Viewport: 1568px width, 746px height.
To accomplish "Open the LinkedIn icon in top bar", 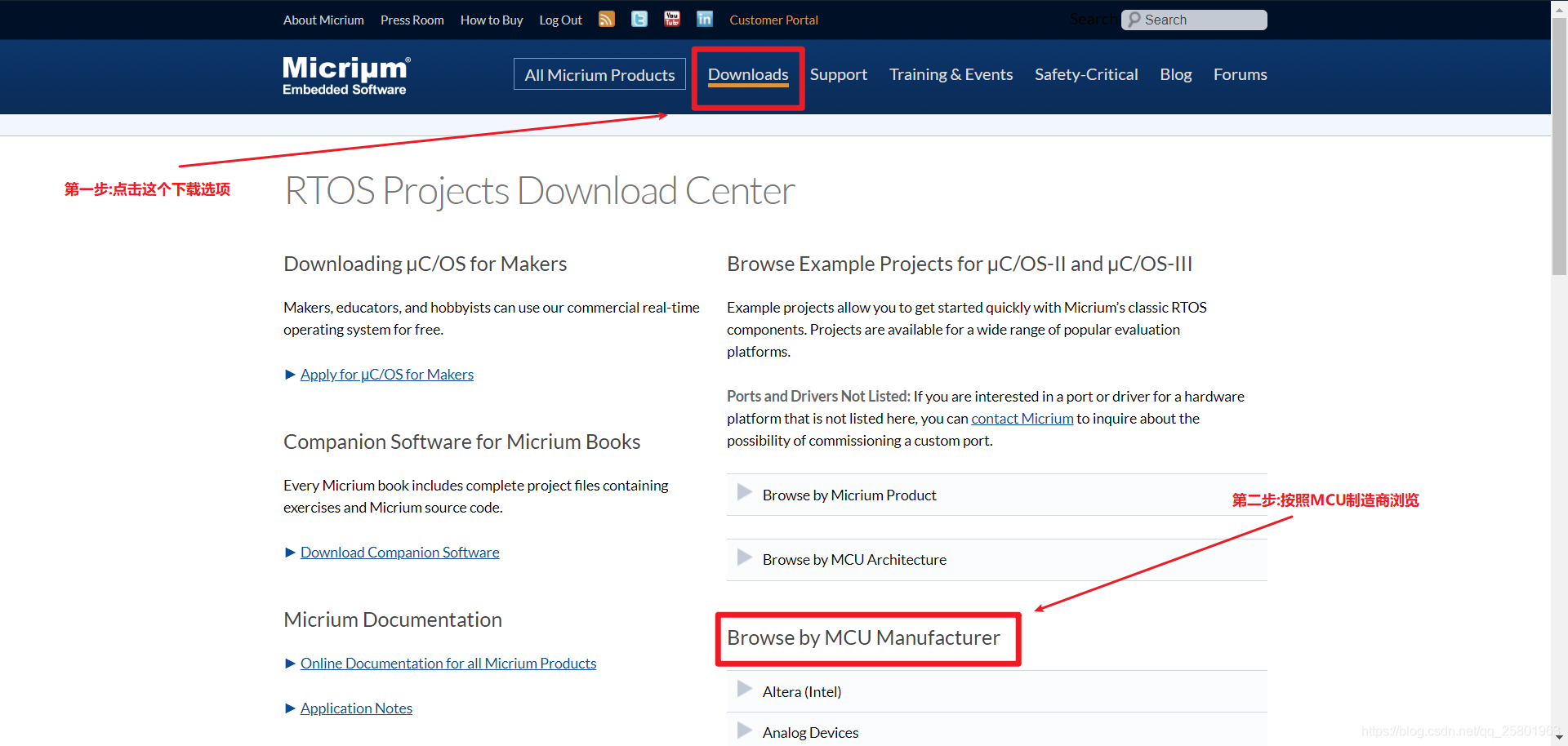I will tap(705, 19).
